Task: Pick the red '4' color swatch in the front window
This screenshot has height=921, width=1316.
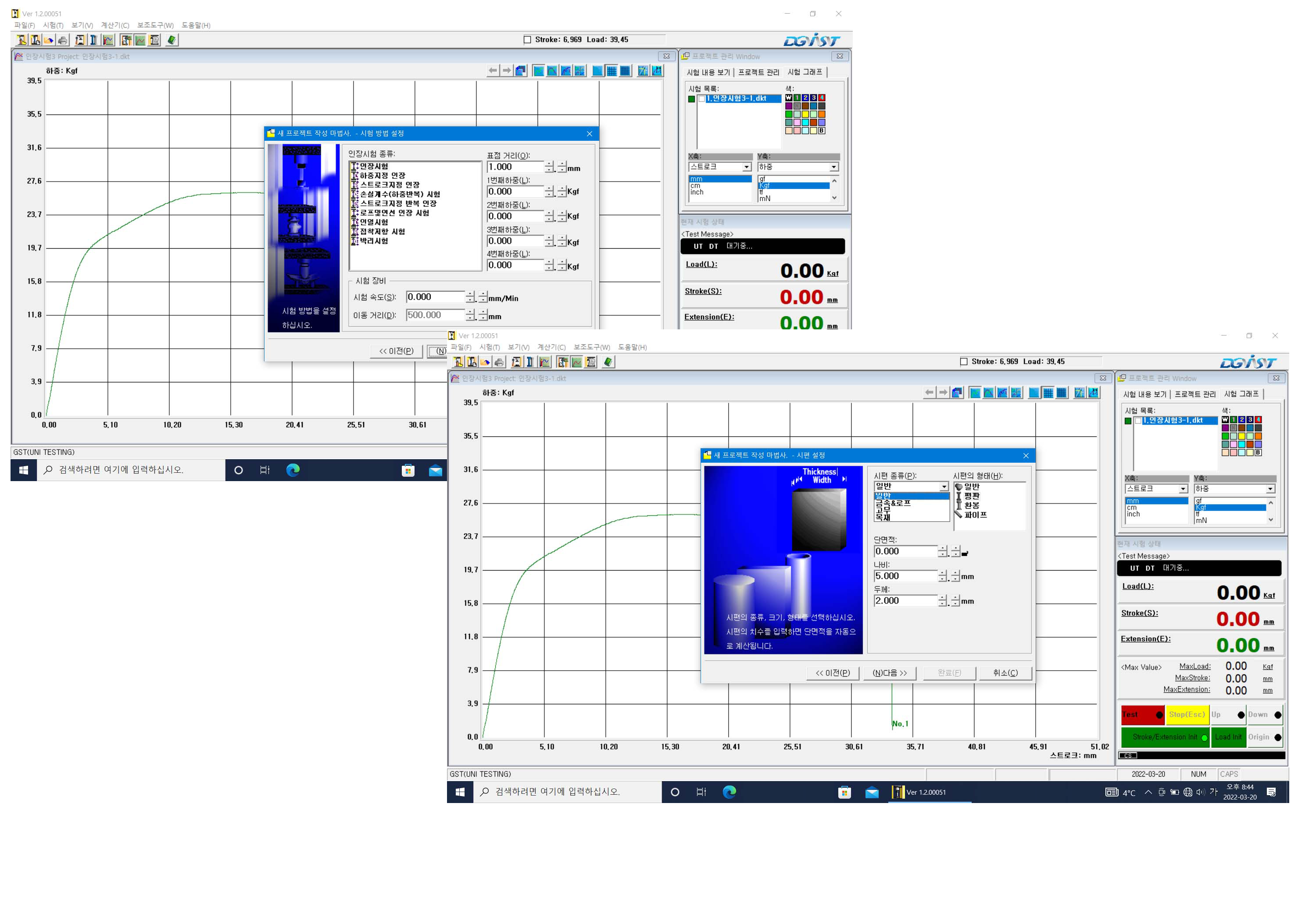Action: click(x=1258, y=420)
